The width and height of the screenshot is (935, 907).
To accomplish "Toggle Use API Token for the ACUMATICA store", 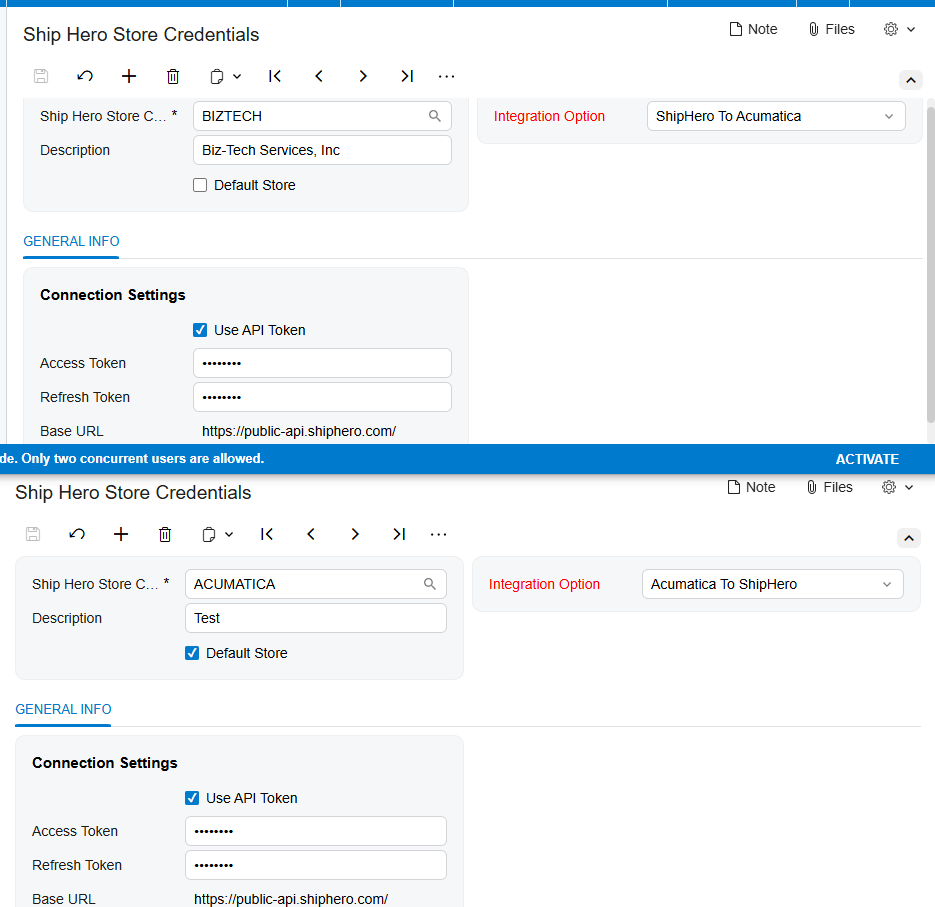I will pyautogui.click(x=192, y=798).
